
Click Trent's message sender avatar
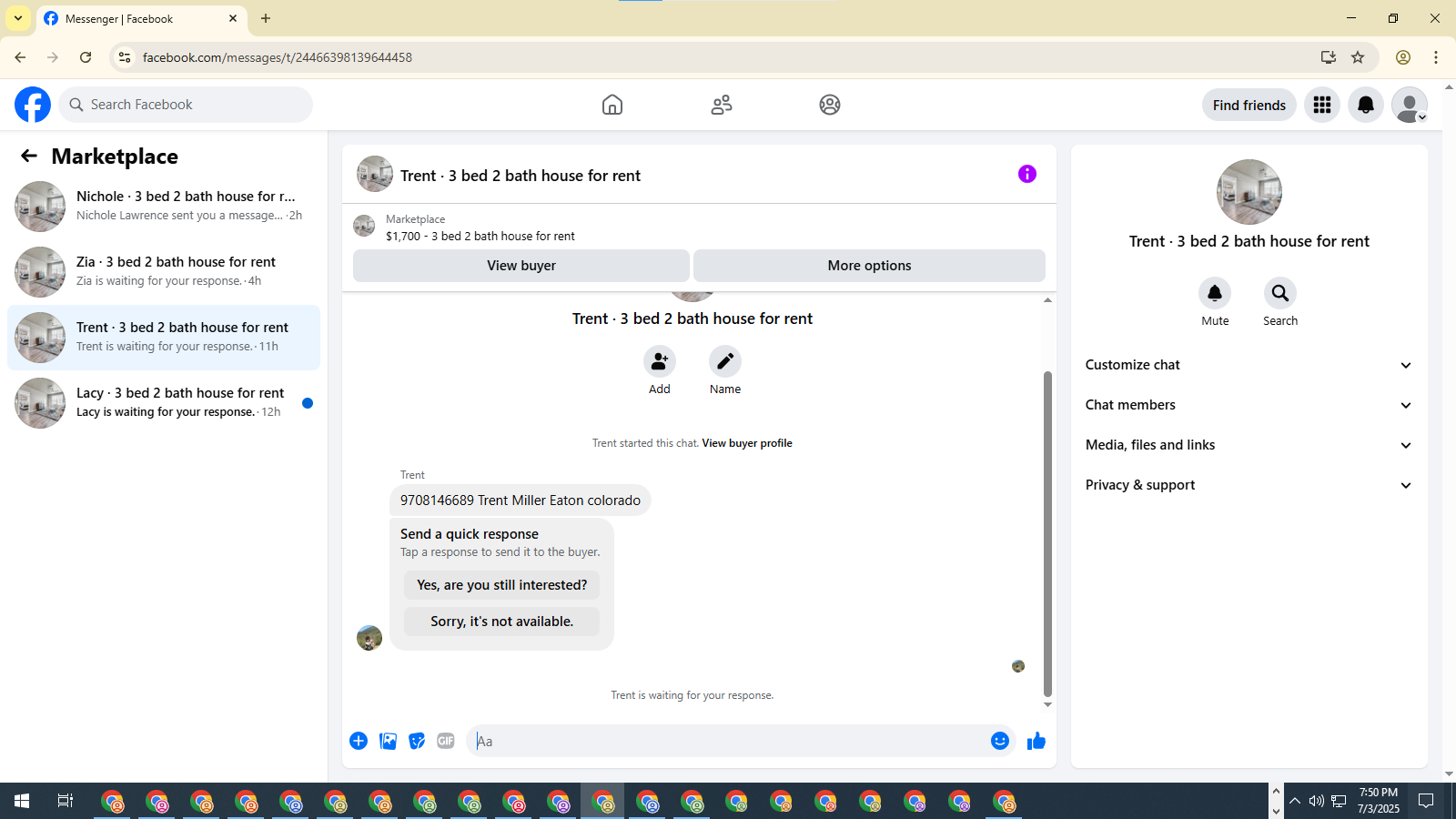tap(369, 638)
